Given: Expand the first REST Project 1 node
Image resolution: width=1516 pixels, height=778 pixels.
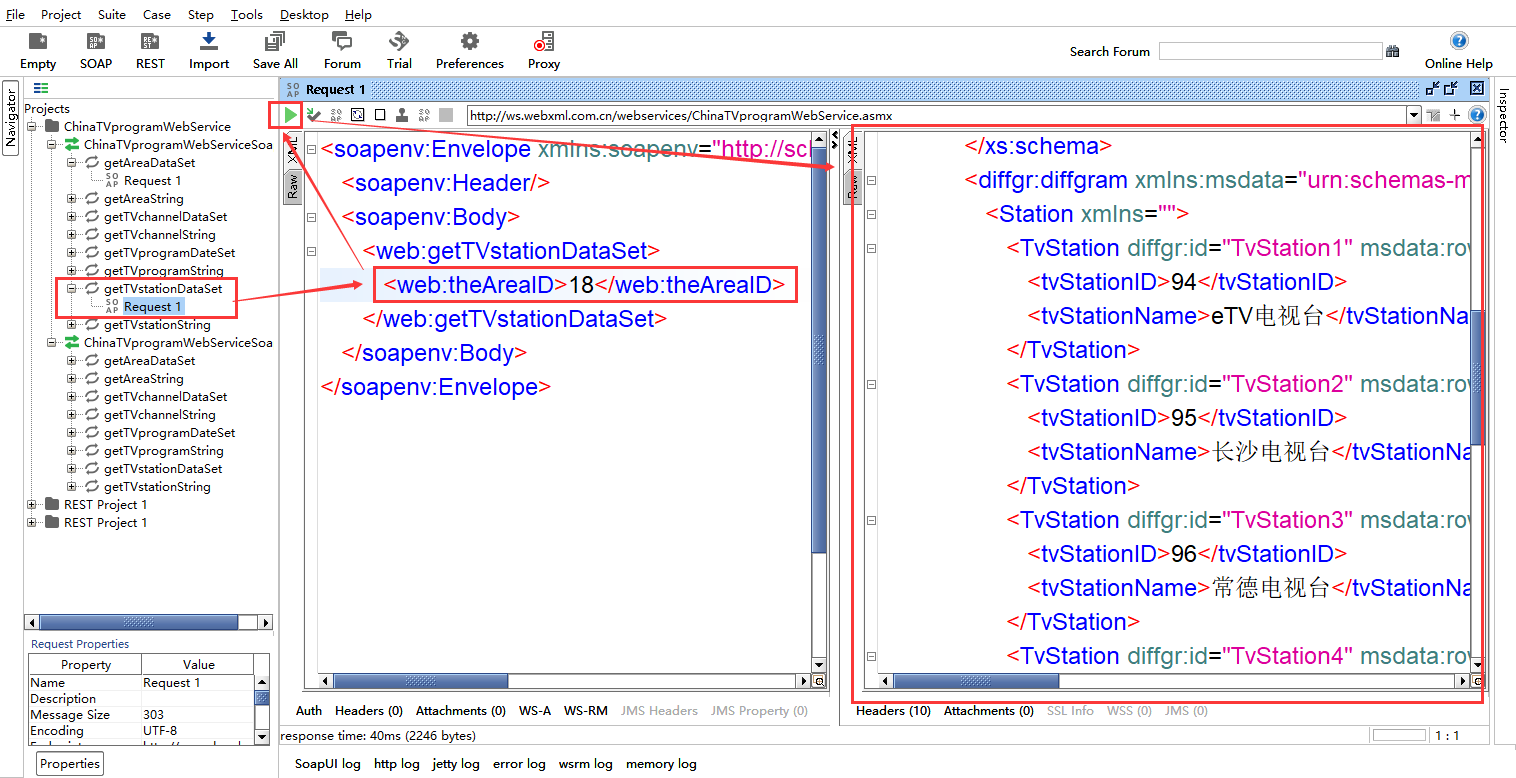Looking at the screenshot, I should (33, 505).
